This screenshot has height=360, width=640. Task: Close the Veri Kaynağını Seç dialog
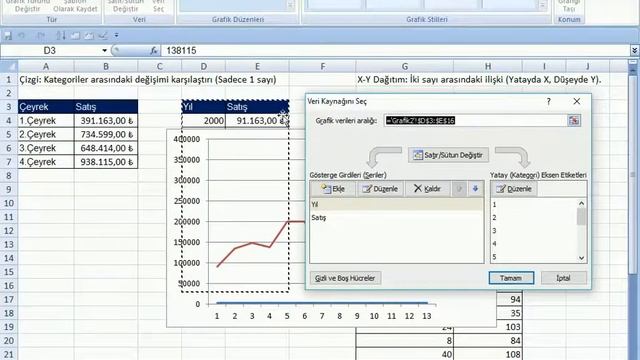pos(576,101)
